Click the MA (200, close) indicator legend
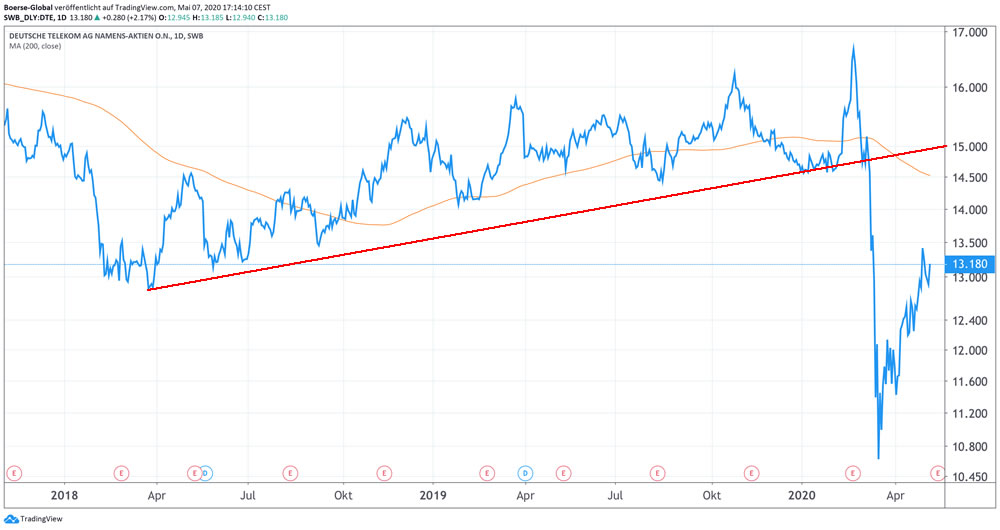Screen dimensions: 1000x530 35,46
